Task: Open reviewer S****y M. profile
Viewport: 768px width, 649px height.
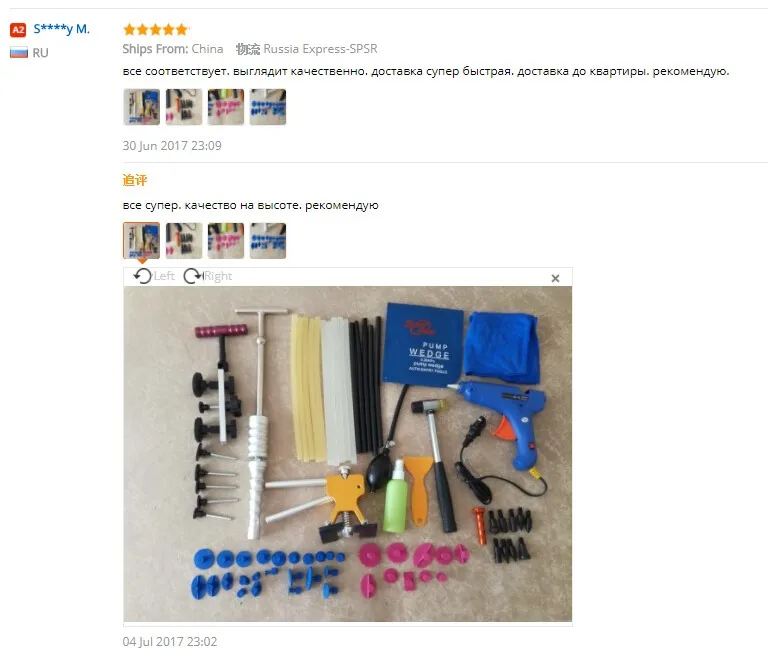Action: 61,29
